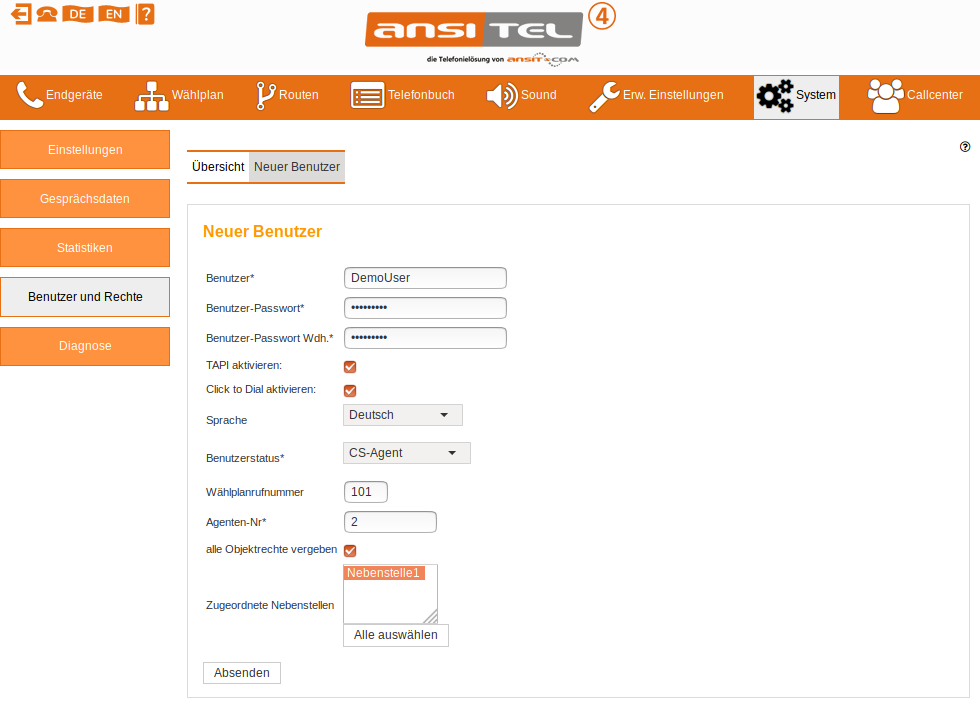Click the orange telephone icon at top

pos(46,14)
